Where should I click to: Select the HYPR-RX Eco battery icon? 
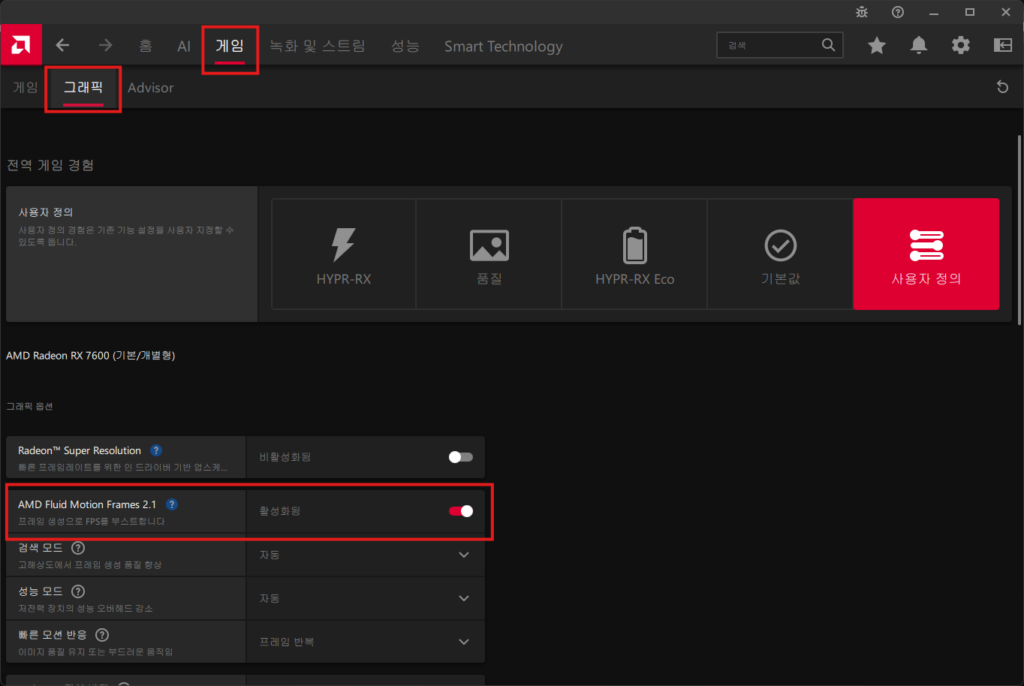click(x=634, y=243)
